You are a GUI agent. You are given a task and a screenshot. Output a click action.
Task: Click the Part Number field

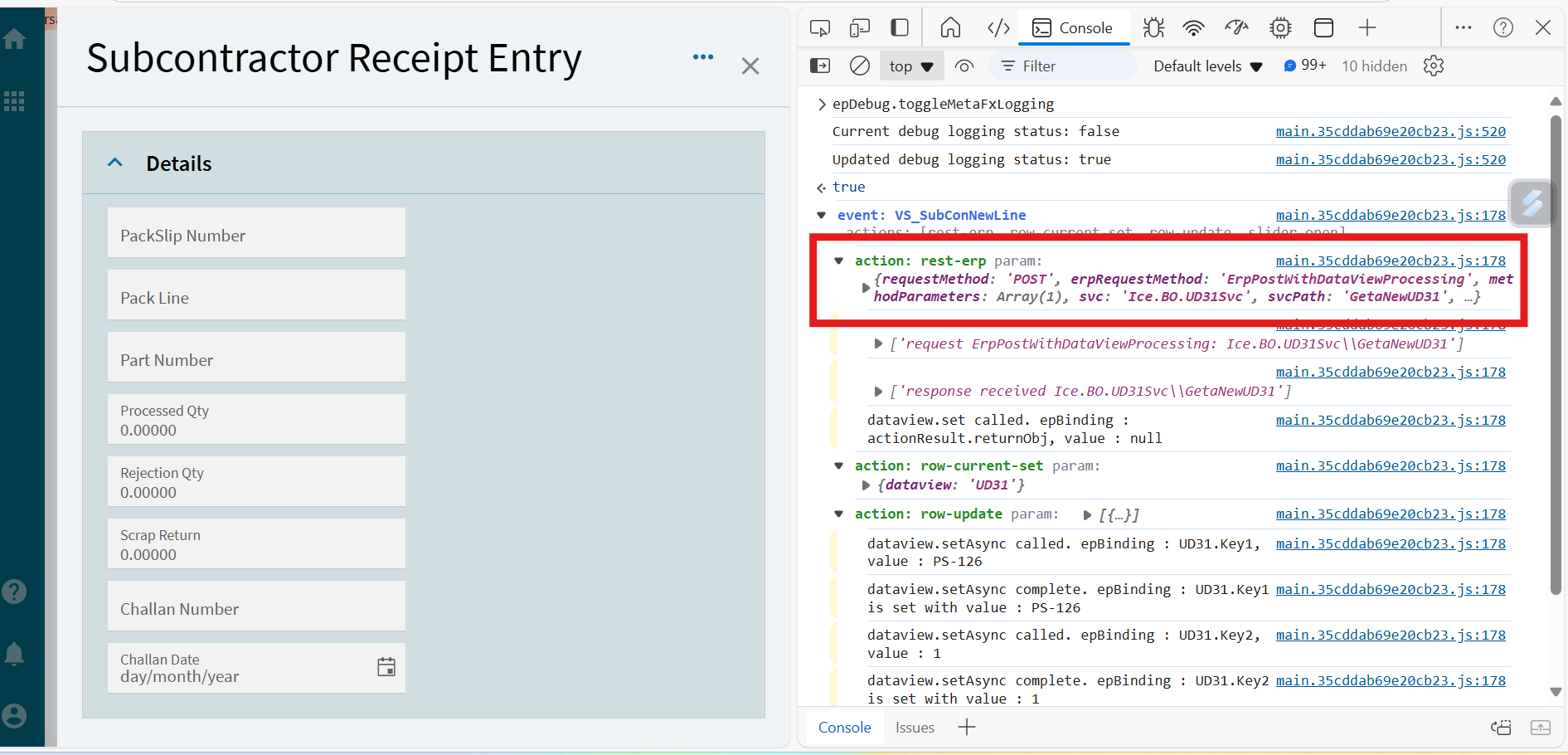coord(256,357)
